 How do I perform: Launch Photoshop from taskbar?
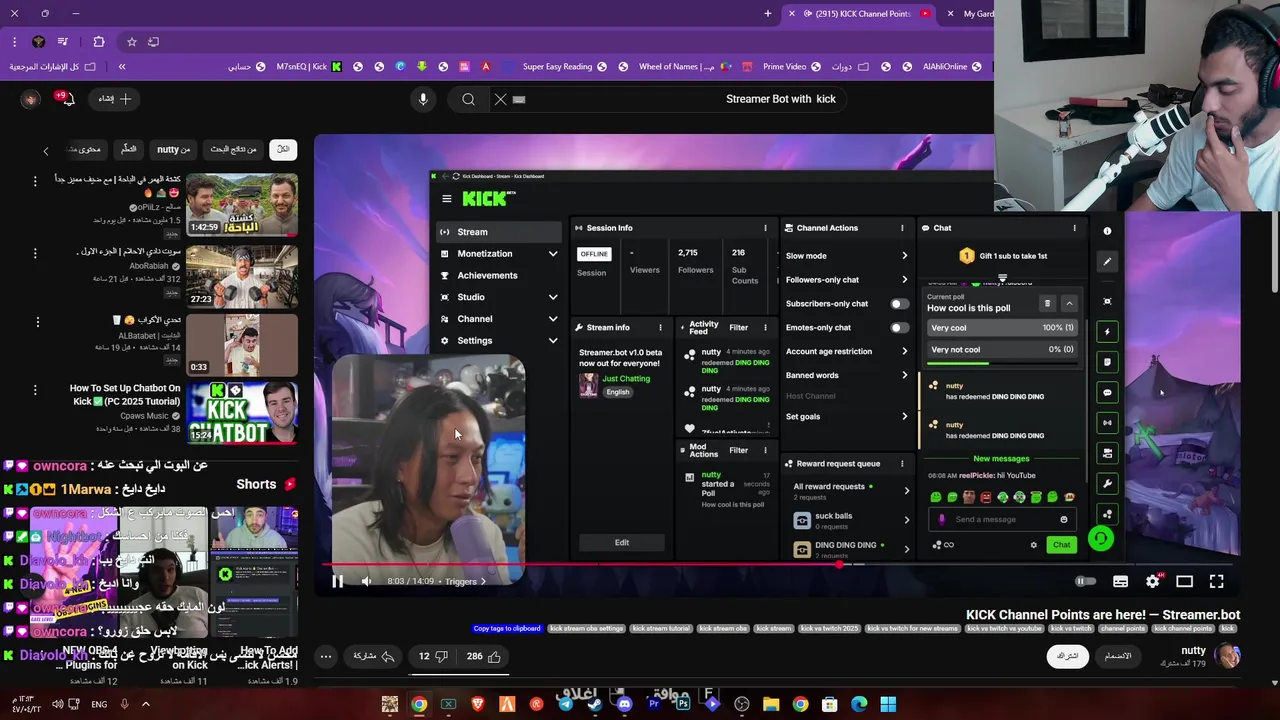click(683, 705)
